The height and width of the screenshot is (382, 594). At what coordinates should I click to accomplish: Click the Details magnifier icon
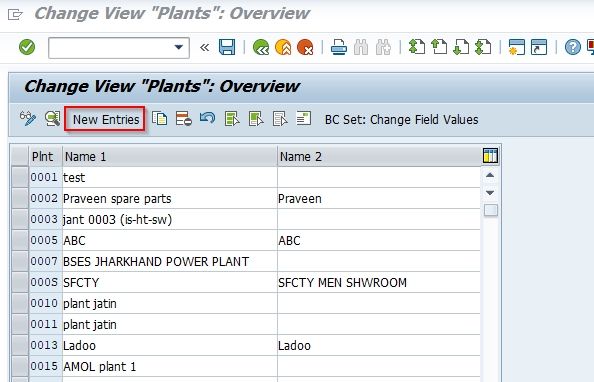click(52, 119)
